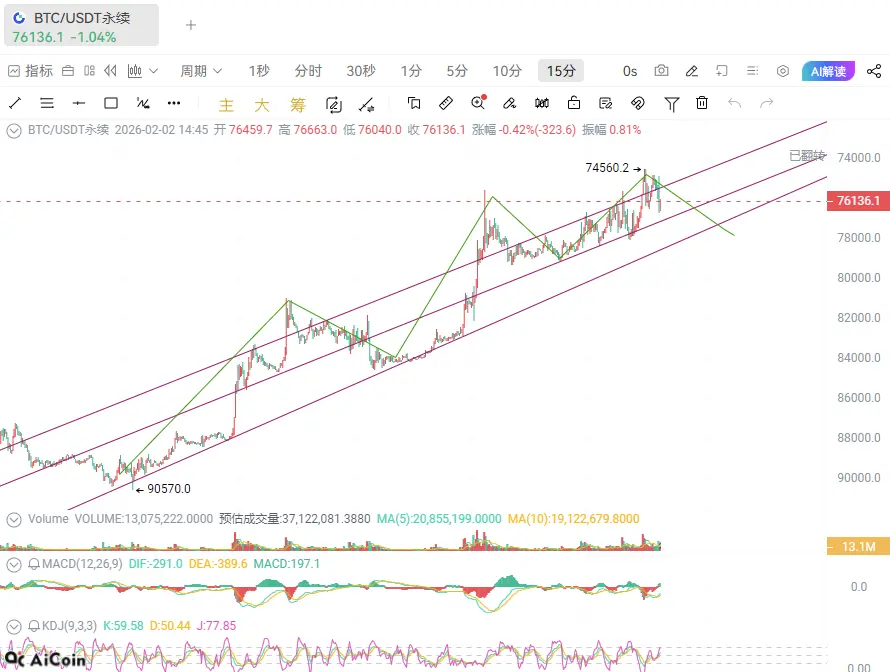Collapse the MACD indicator chevron
This screenshot has width=890, height=672.
point(14,564)
